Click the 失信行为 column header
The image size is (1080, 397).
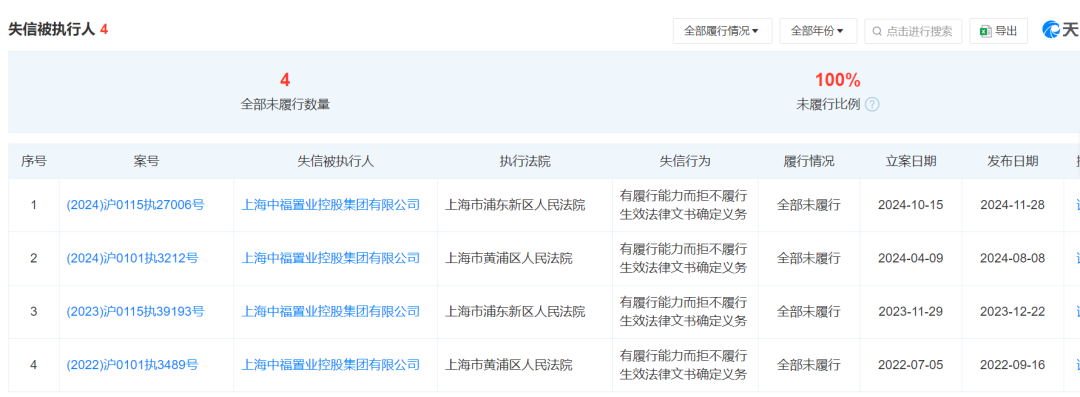pyautogui.click(x=685, y=161)
